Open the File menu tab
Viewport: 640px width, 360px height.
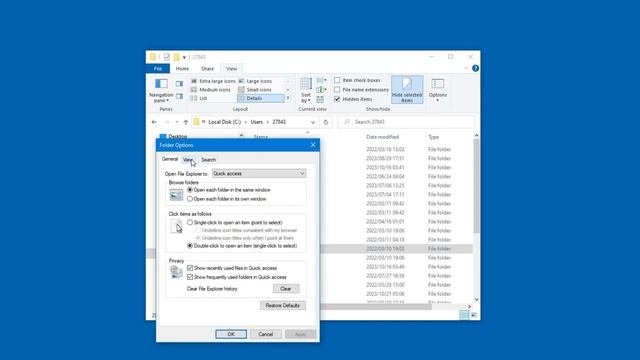pyautogui.click(x=158, y=69)
